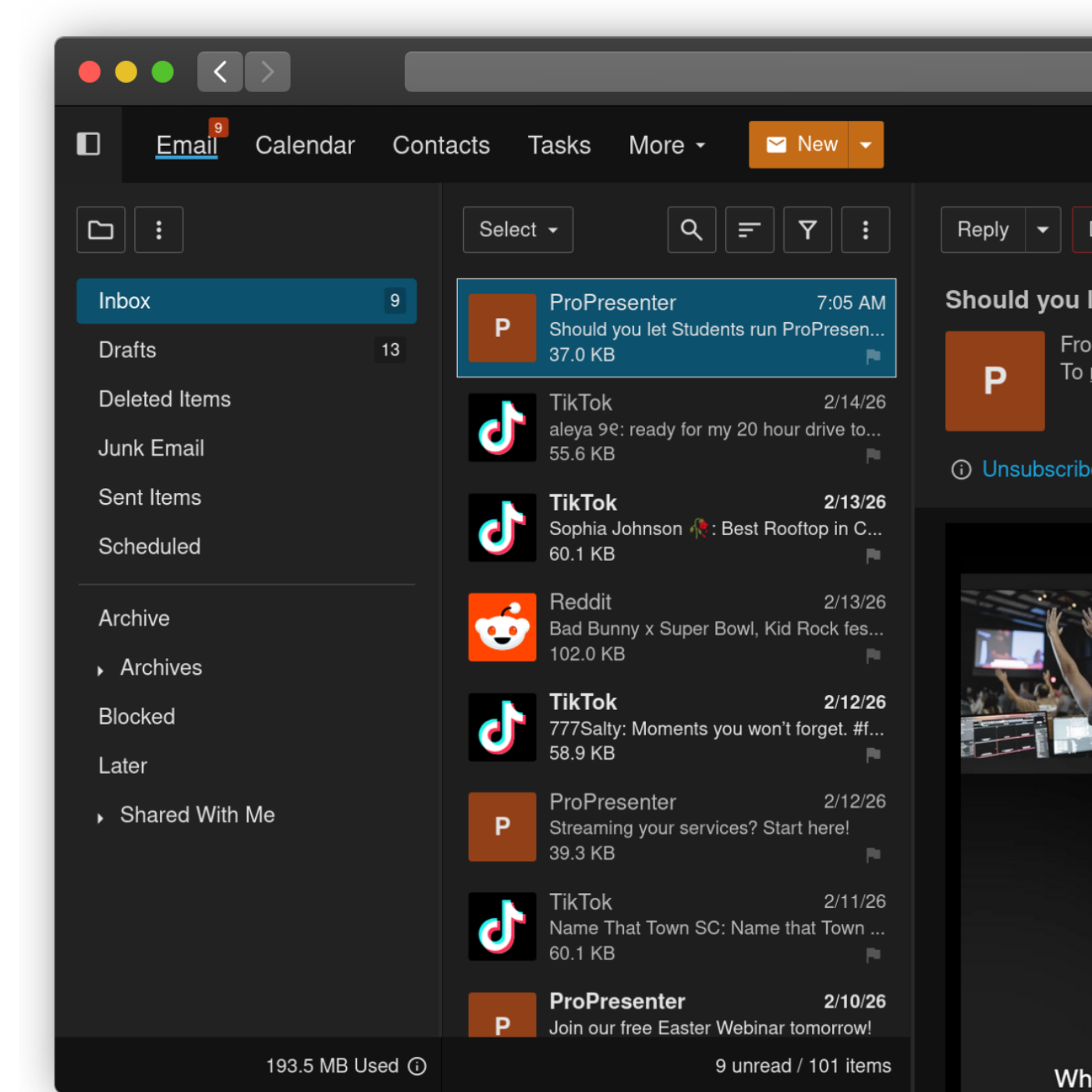Toggle the sidebar panel icon
1092x1092 pixels.
[x=88, y=144]
